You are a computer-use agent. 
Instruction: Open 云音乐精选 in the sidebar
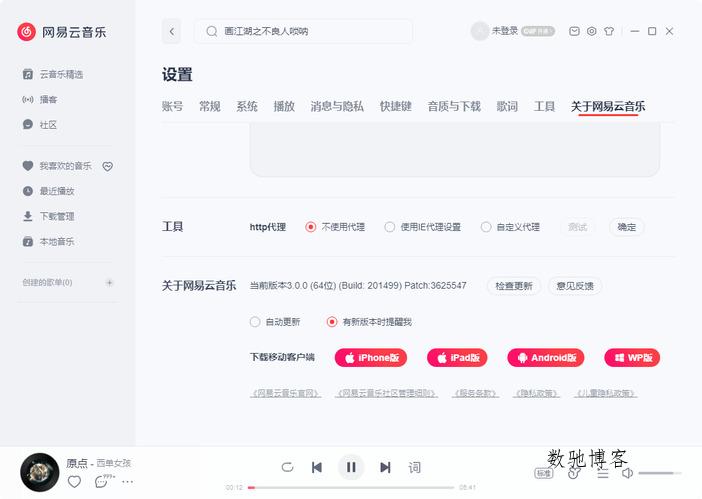[x=53, y=74]
